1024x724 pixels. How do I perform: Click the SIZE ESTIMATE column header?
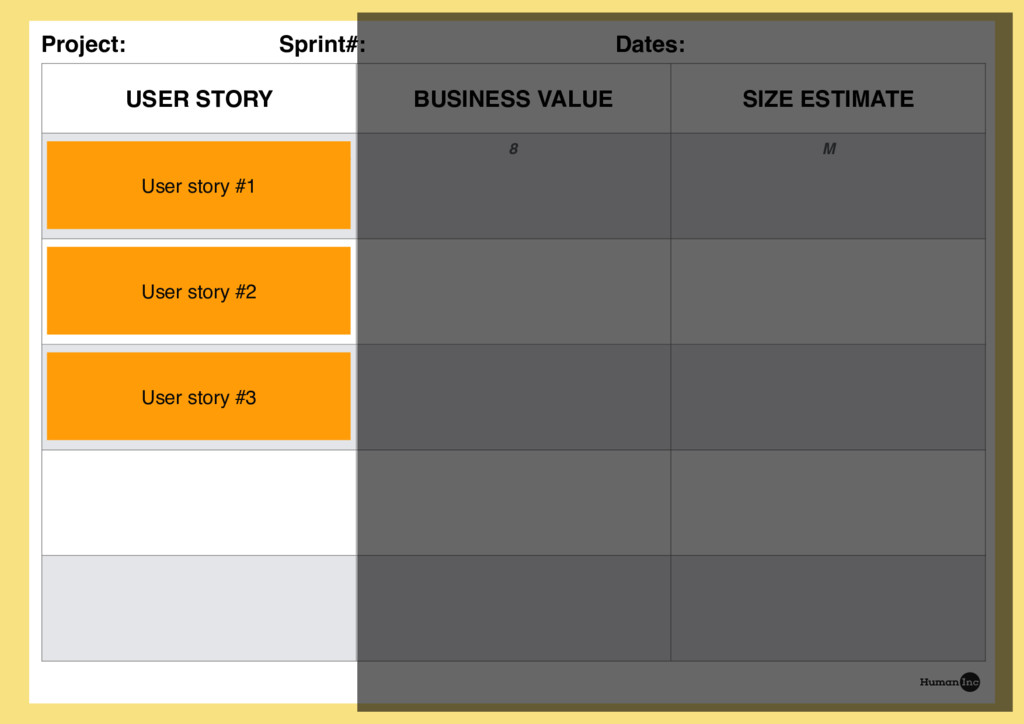828,99
